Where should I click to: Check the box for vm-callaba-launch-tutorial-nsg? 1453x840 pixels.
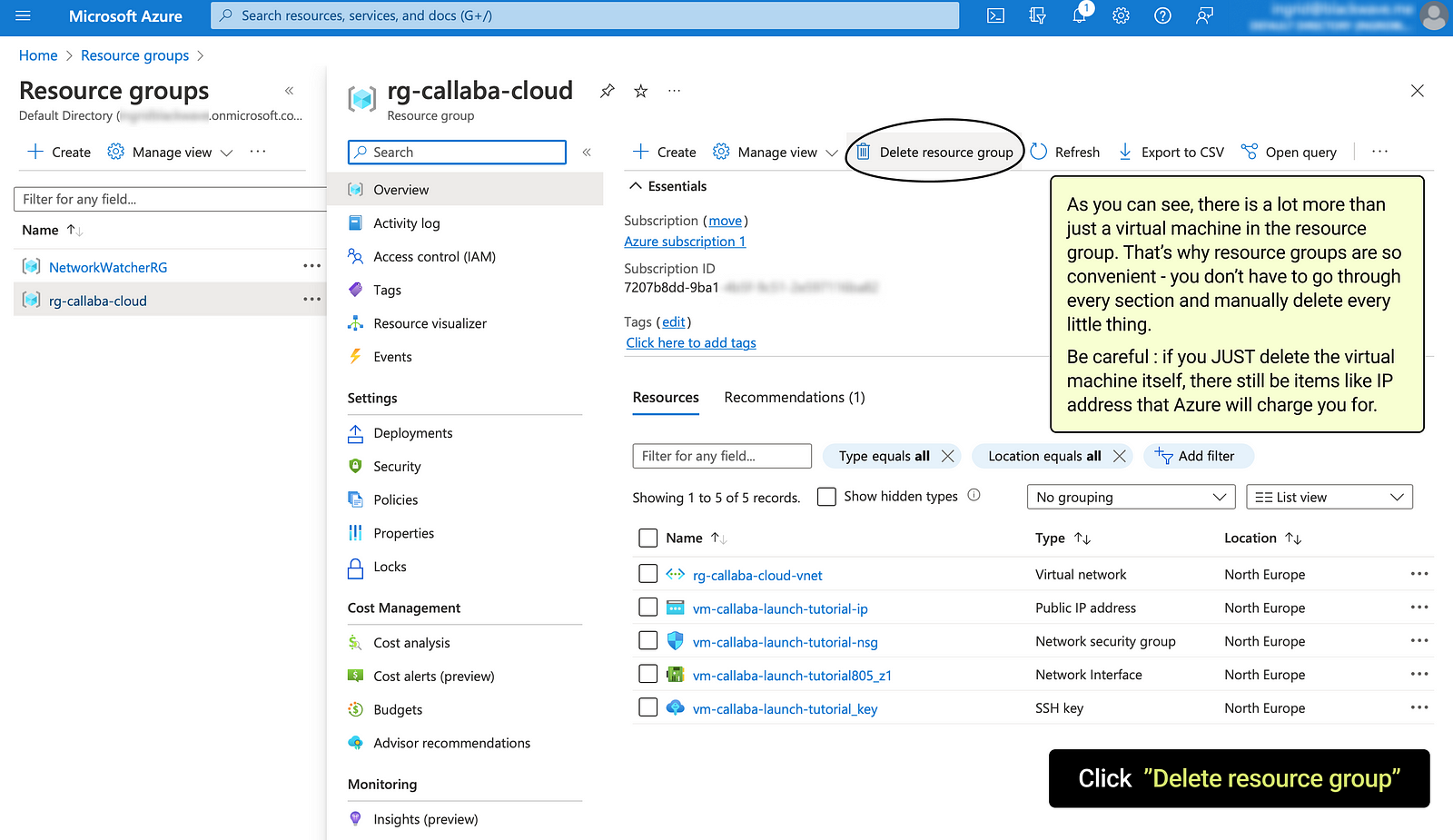(x=647, y=641)
